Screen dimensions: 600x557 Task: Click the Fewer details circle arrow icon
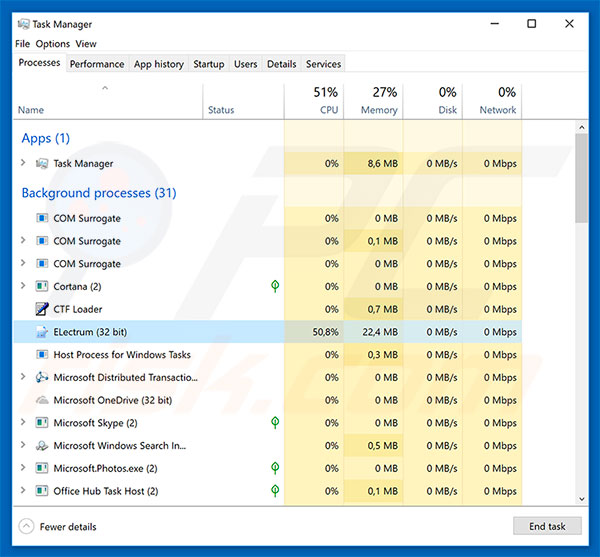(26, 526)
